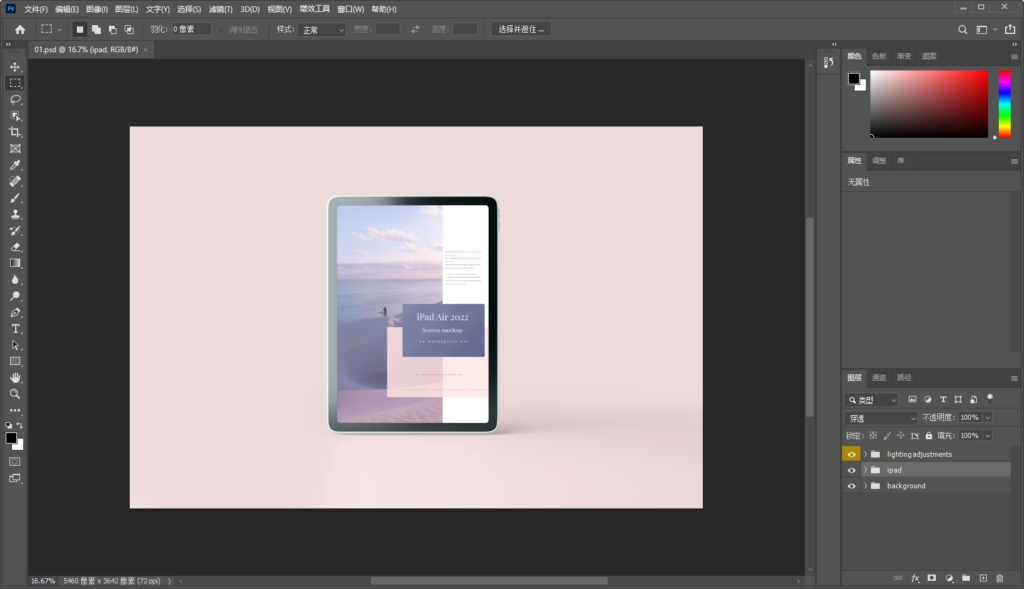Viewport: 1024px width, 589px height.
Task: Toggle lock transparent pixels
Action: click(873, 436)
